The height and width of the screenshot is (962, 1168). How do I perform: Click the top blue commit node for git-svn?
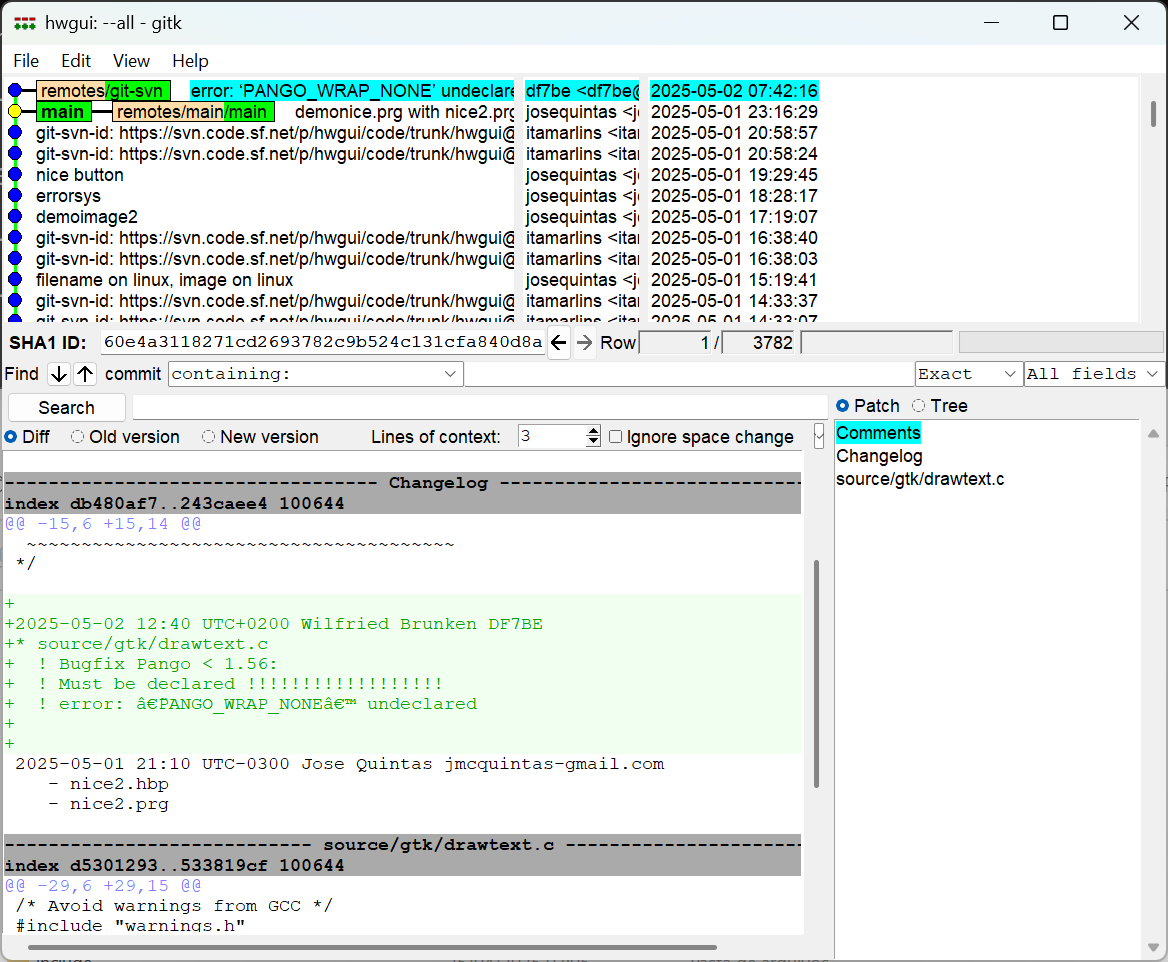tap(15, 91)
